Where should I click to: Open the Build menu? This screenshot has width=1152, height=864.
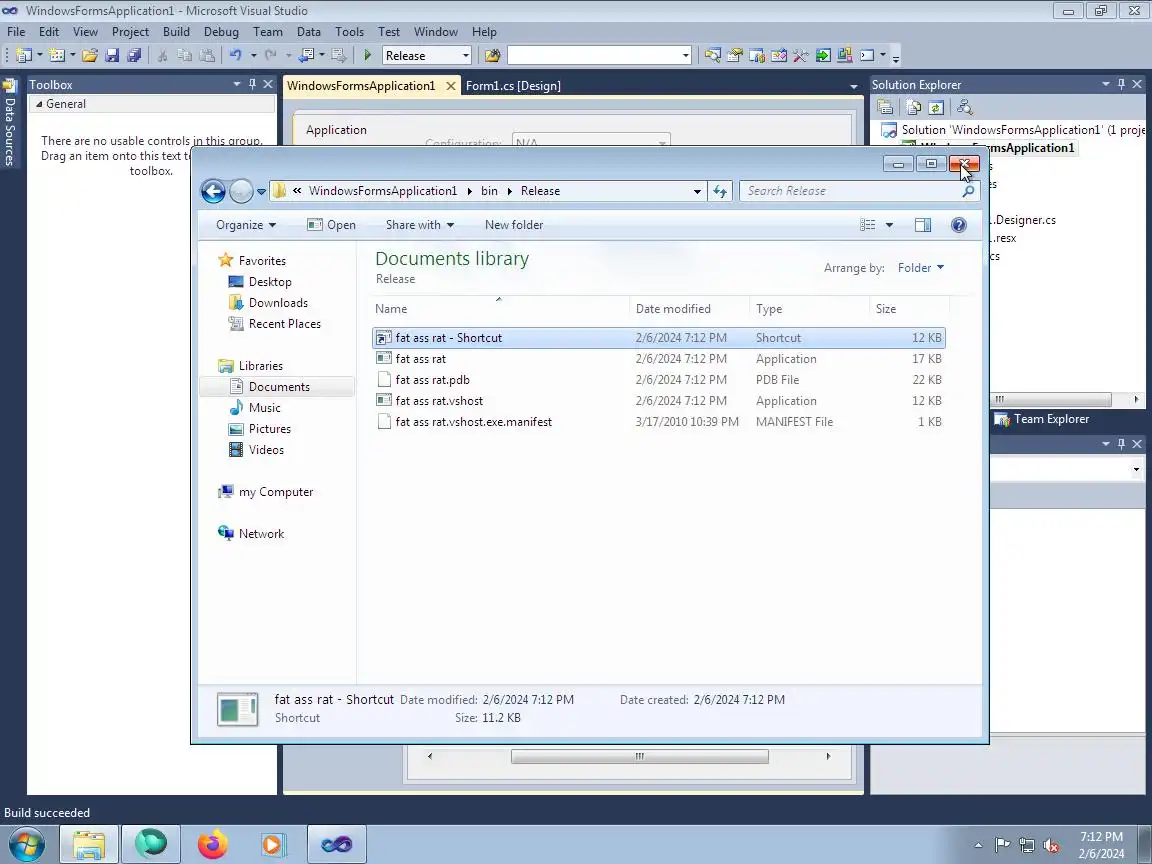(176, 32)
